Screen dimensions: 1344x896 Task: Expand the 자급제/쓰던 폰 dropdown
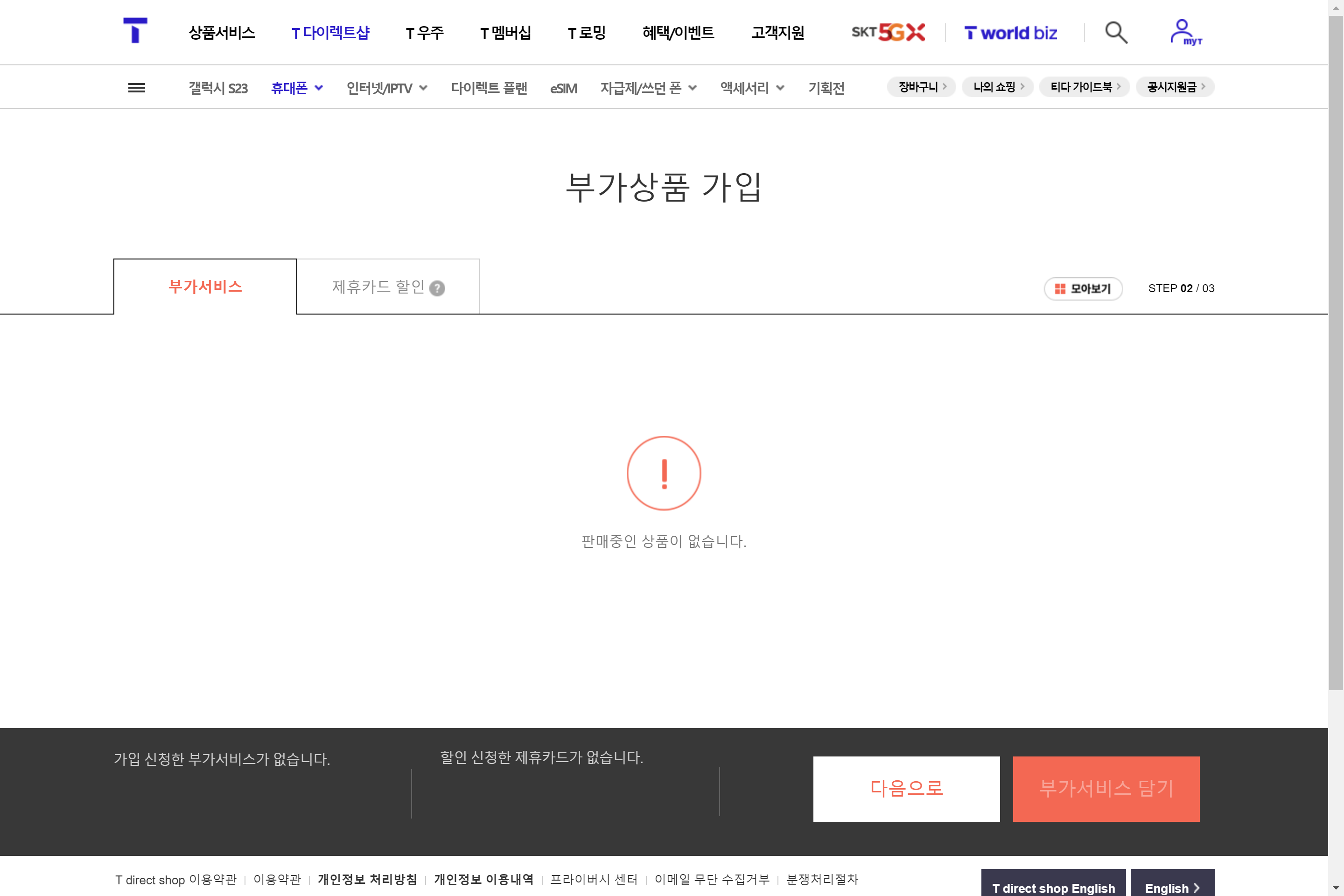pyautogui.click(x=648, y=88)
